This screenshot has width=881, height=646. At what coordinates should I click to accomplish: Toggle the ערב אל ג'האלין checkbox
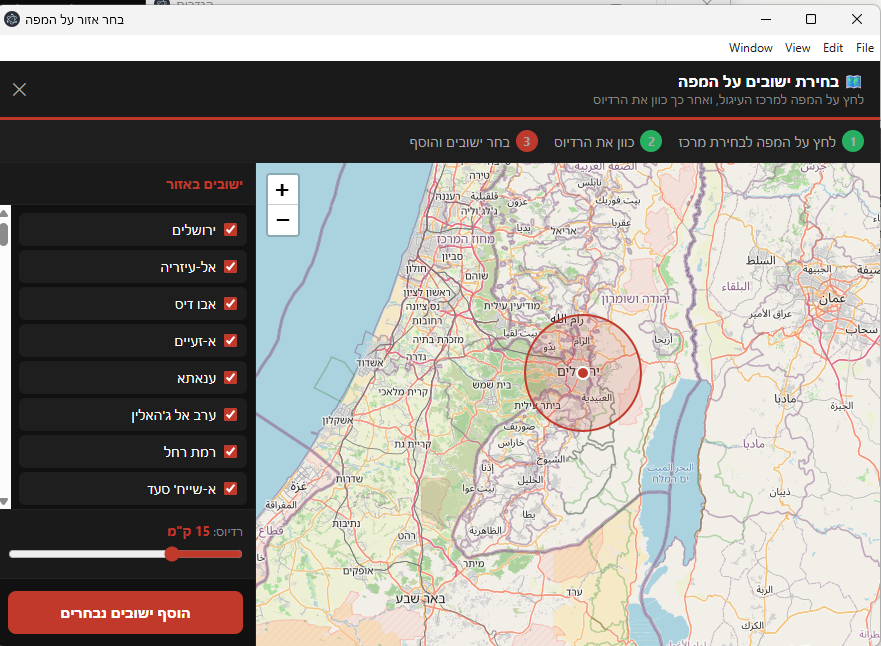[230, 415]
